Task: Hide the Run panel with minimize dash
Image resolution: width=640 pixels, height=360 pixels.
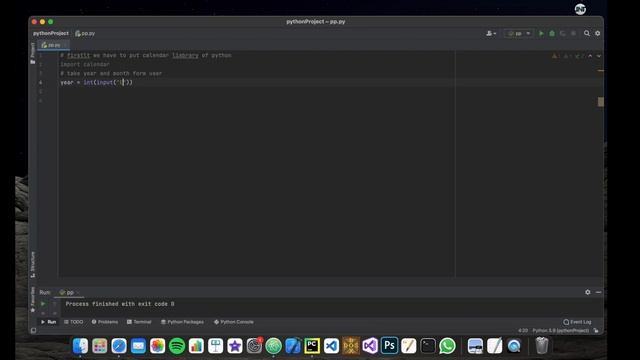Action: [x=598, y=292]
